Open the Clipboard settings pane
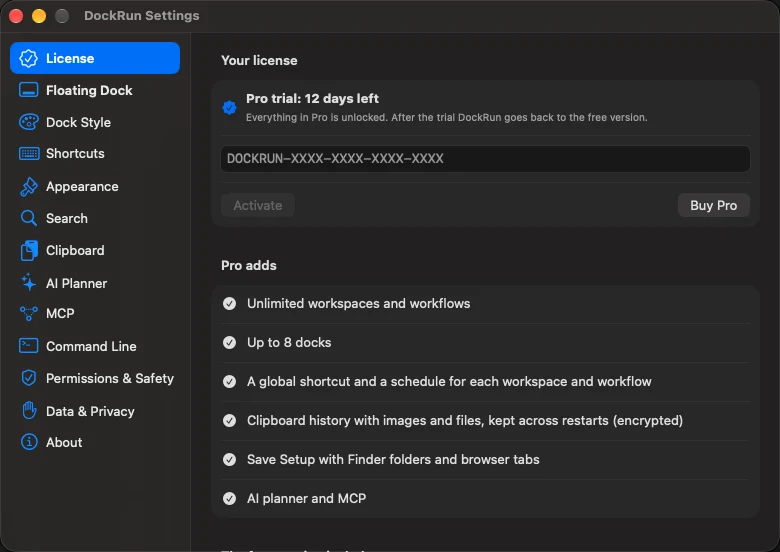 95,250
